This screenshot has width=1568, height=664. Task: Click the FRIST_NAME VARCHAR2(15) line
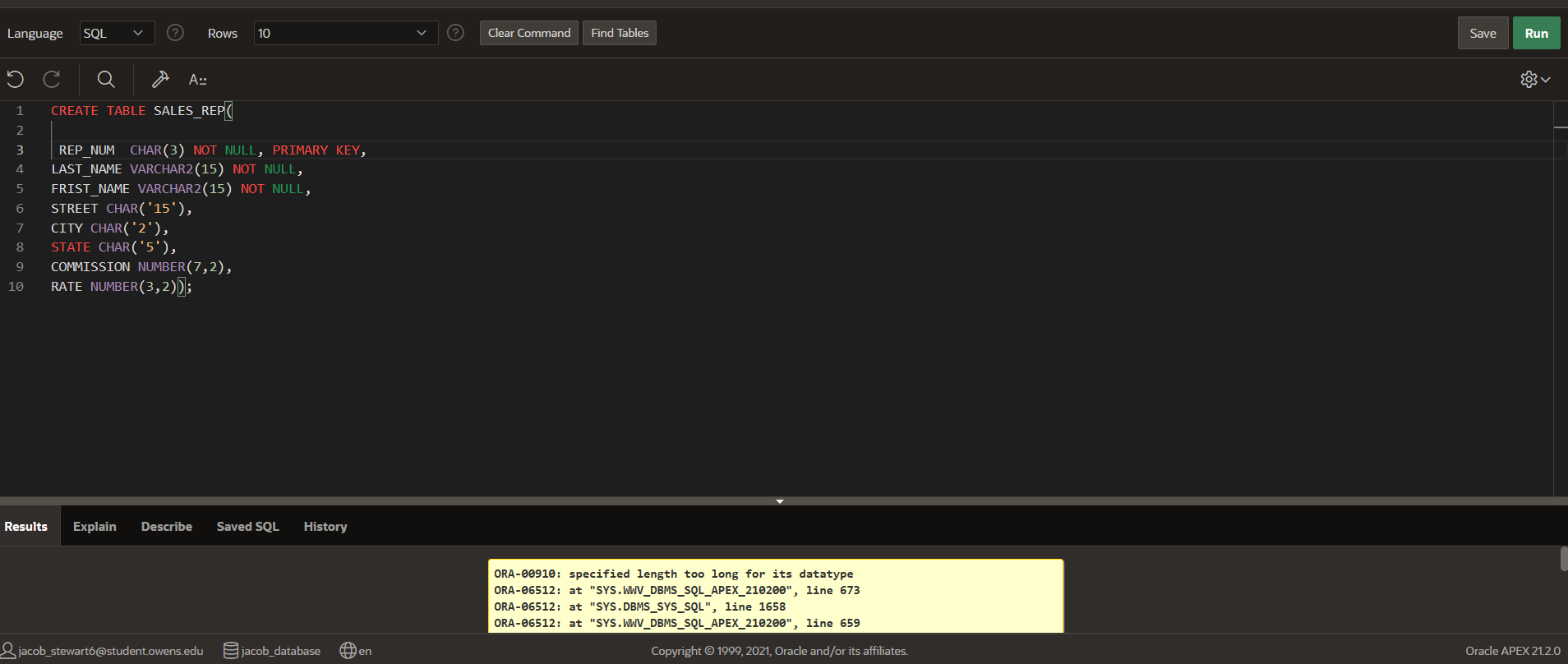click(x=181, y=188)
